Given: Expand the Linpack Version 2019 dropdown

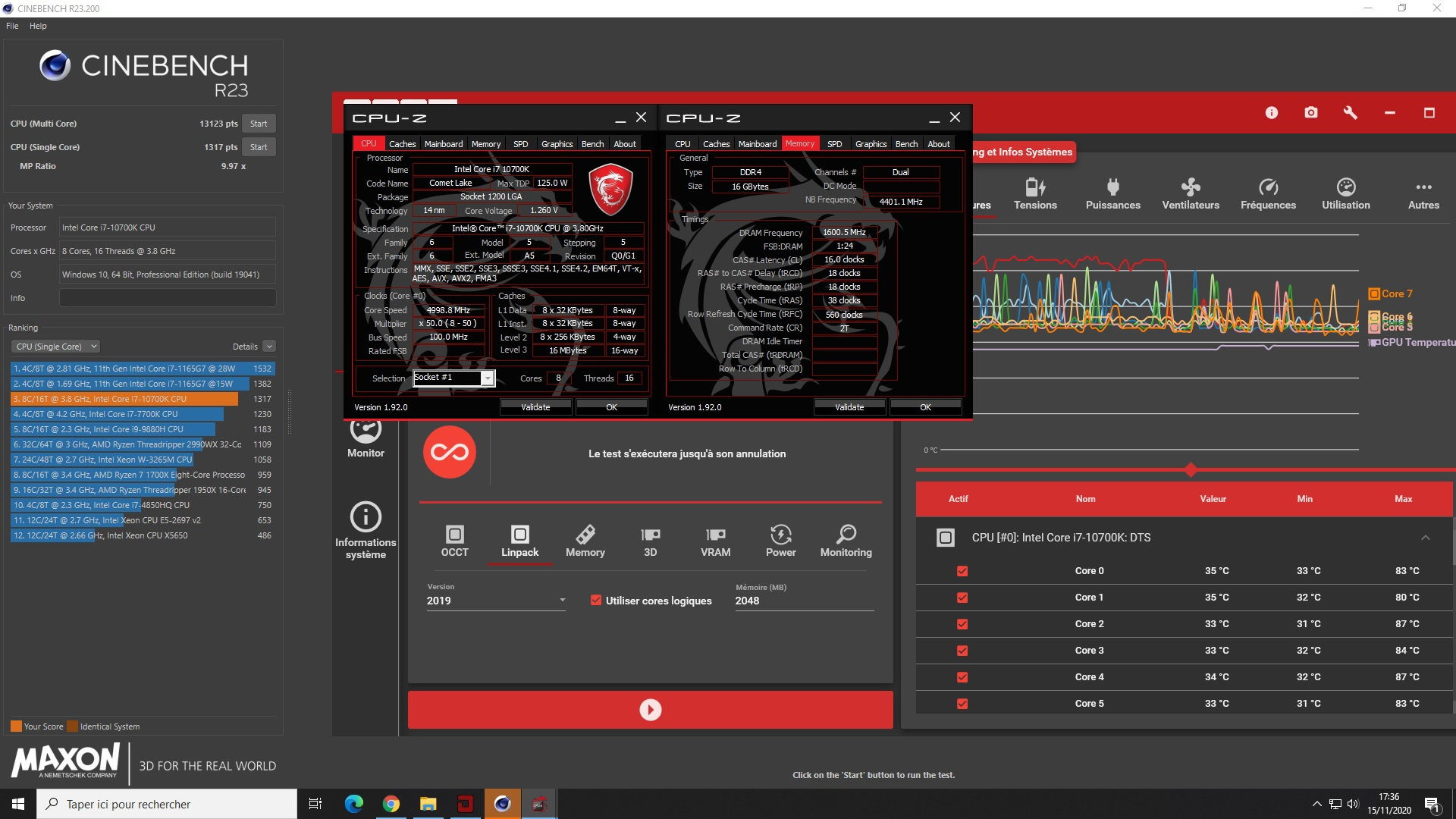Looking at the screenshot, I should click(x=562, y=601).
